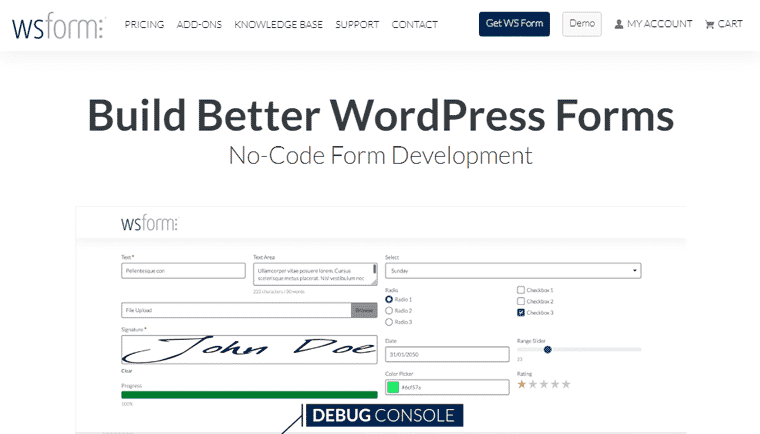
Task: Click the WS Form logo in header
Action: click(58, 26)
